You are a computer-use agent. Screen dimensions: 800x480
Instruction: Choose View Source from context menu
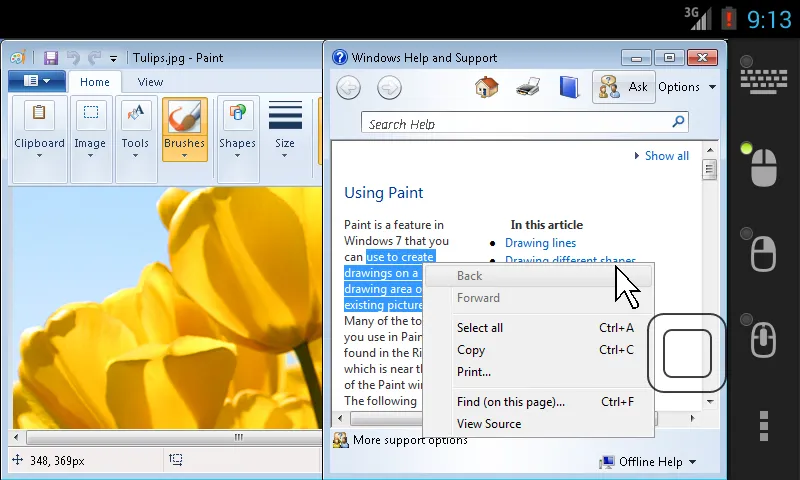(x=540, y=424)
